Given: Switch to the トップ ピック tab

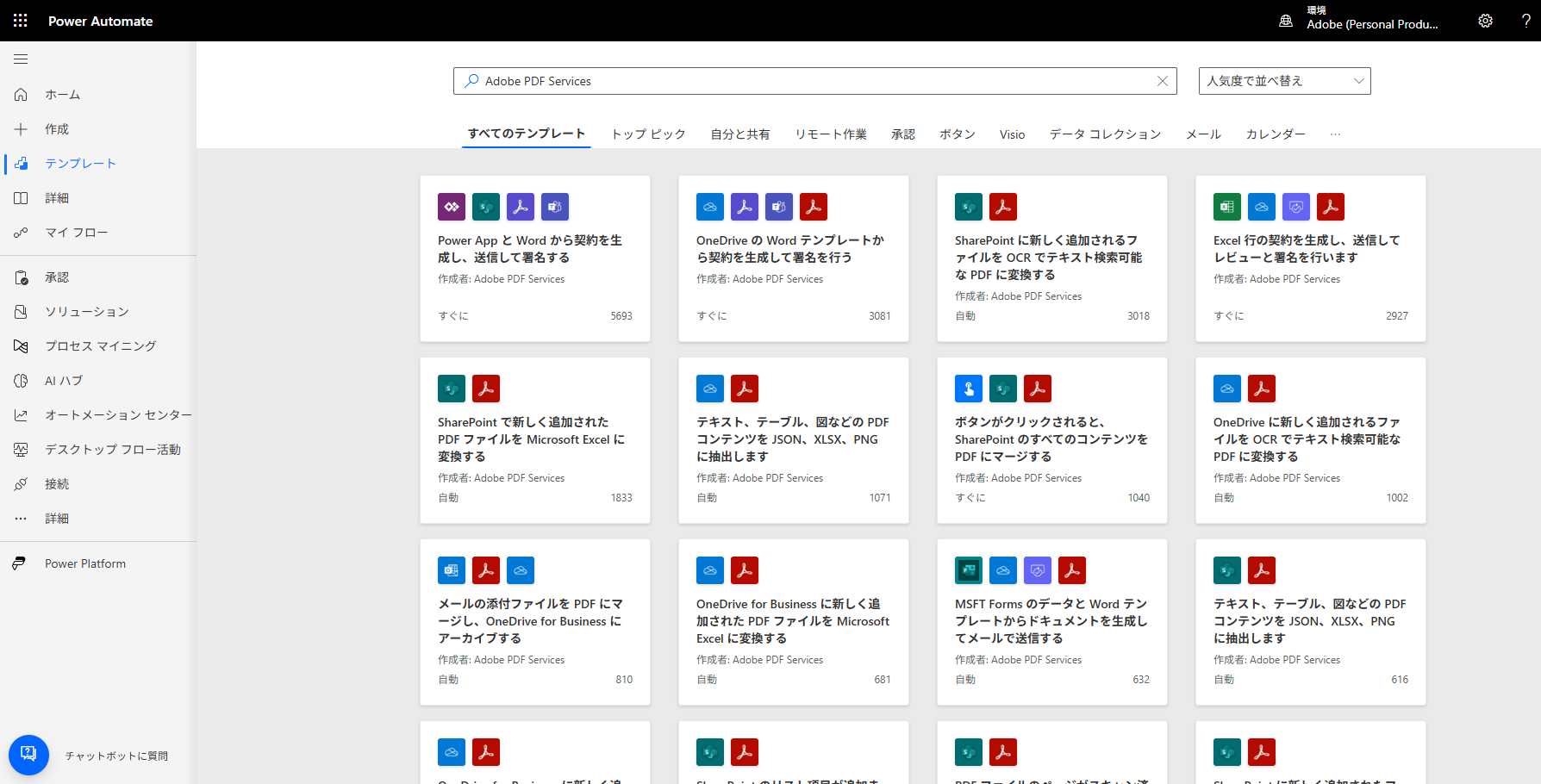Looking at the screenshot, I should click(x=648, y=134).
